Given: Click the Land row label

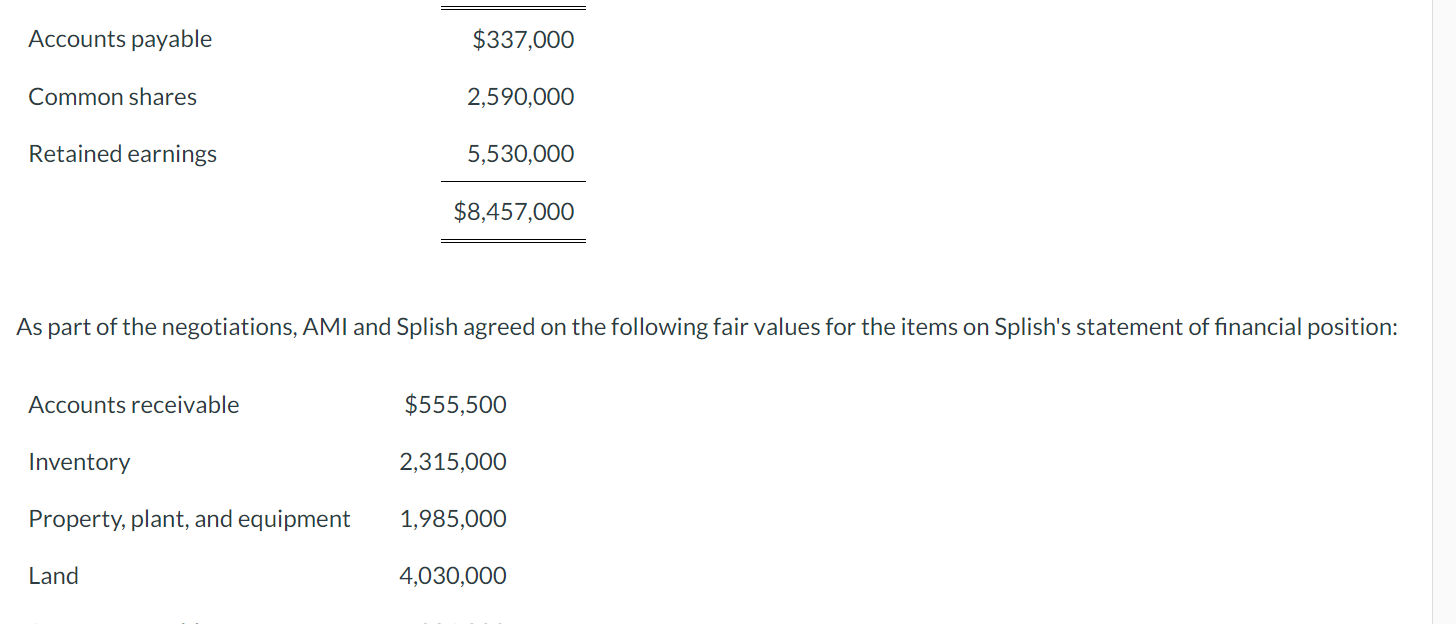Looking at the screenshot, I should point(54,576).
